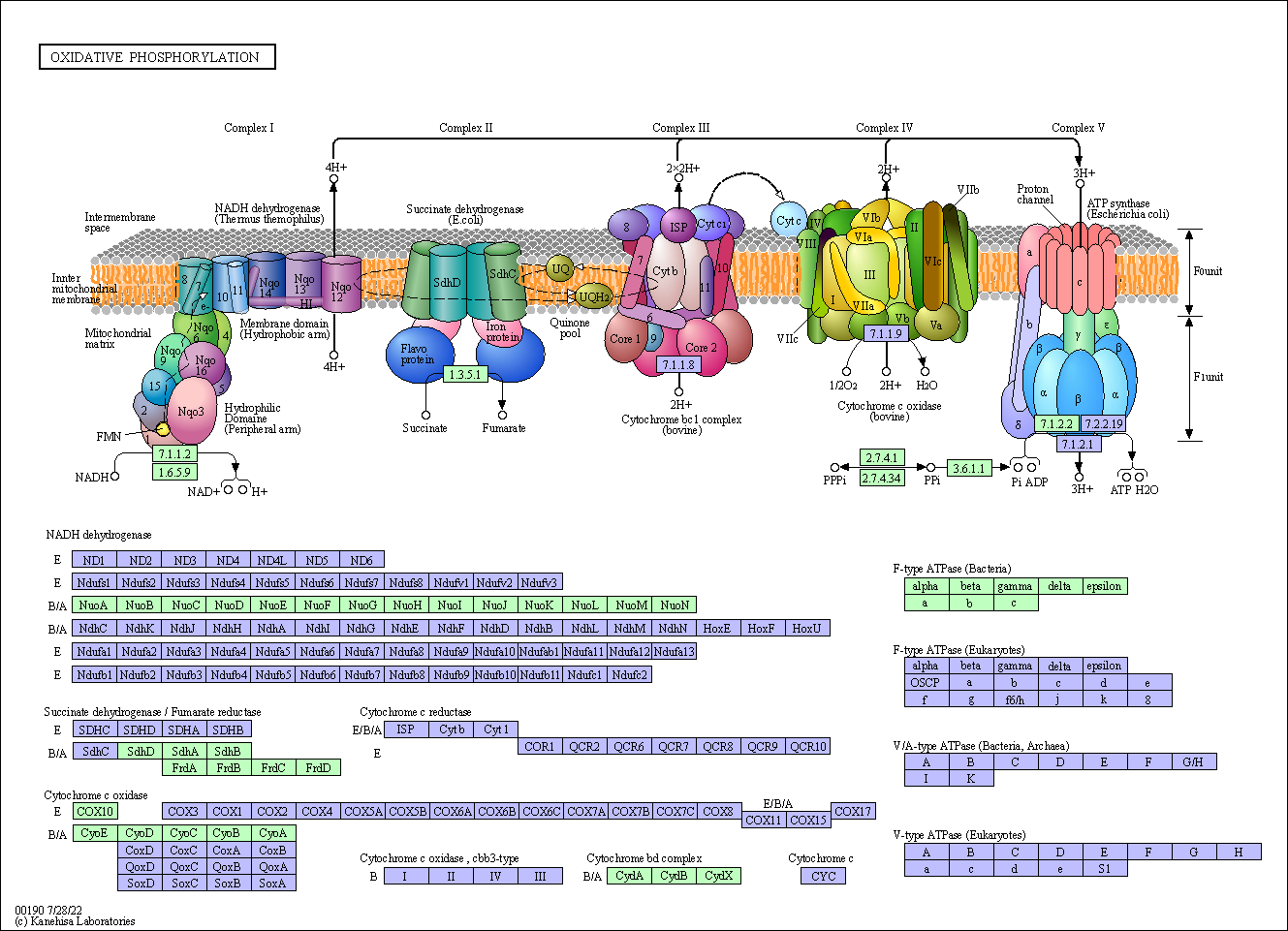1288x931 pixels.
Task: Select the ND4L gene box
Action: point(272,560)
